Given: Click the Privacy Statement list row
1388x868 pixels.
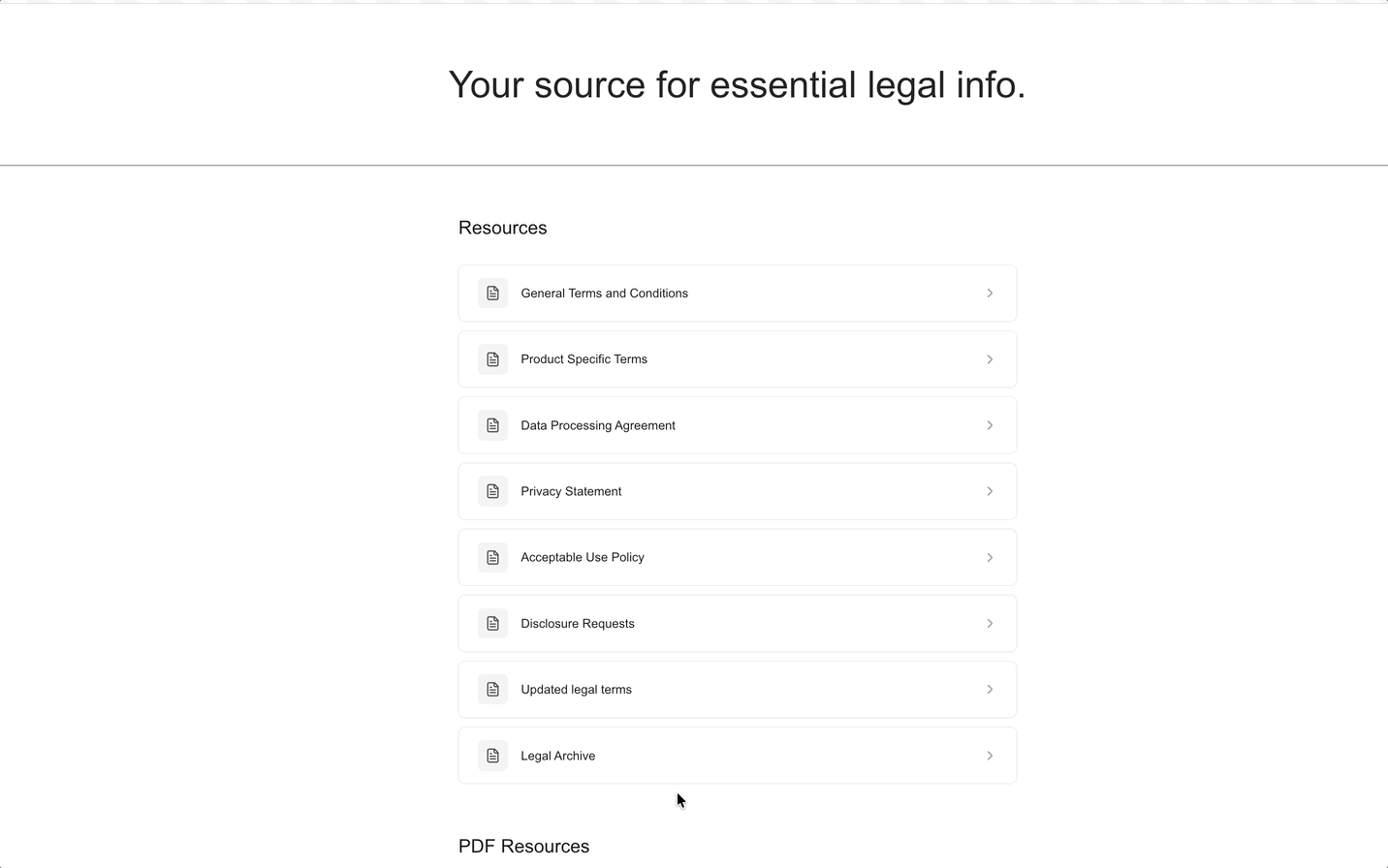Looking at the screenshot, I should (737, 491).
